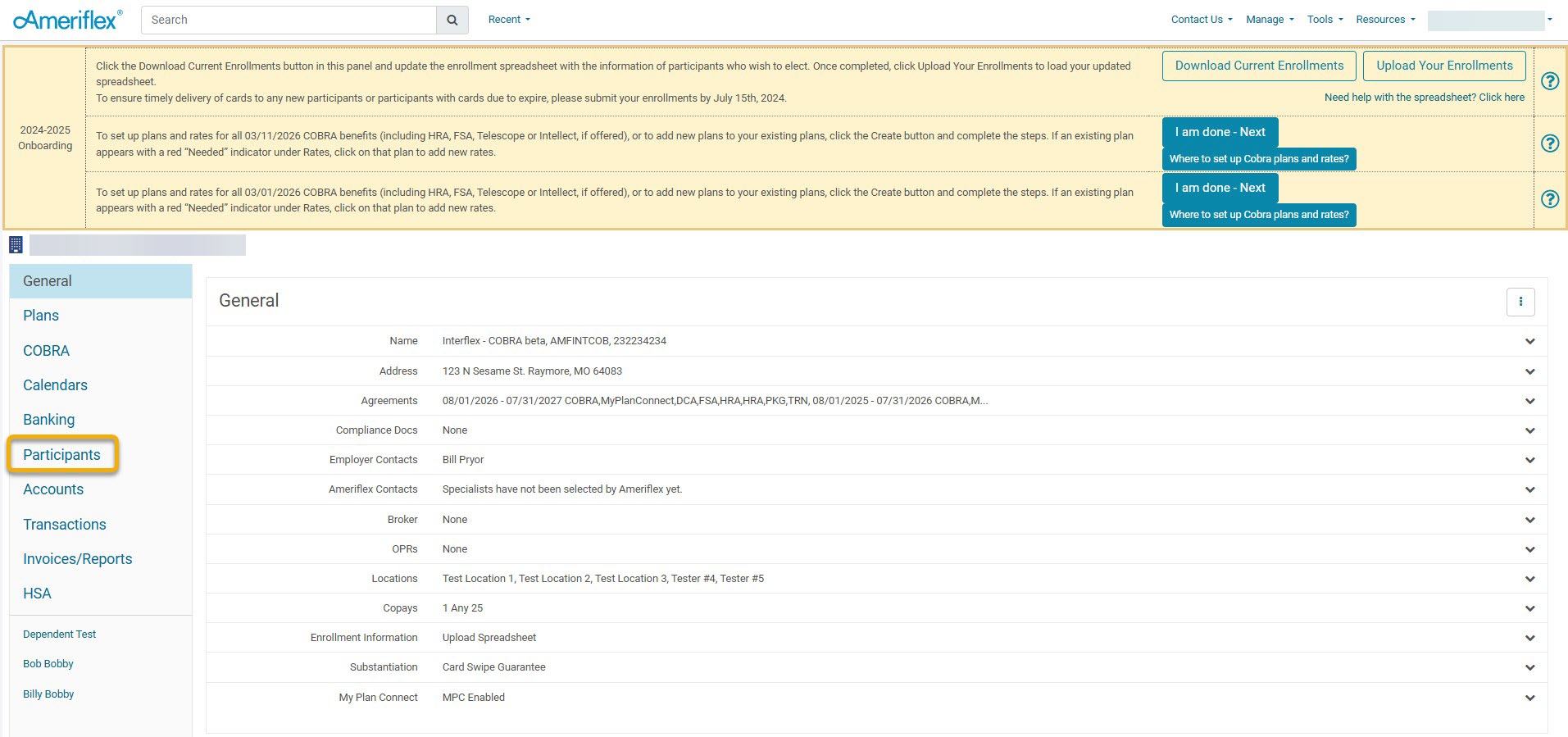This screenshot has height=737, width=1568.
Task: Open the Manage dropdown menu
Action: pos(1269,20)
